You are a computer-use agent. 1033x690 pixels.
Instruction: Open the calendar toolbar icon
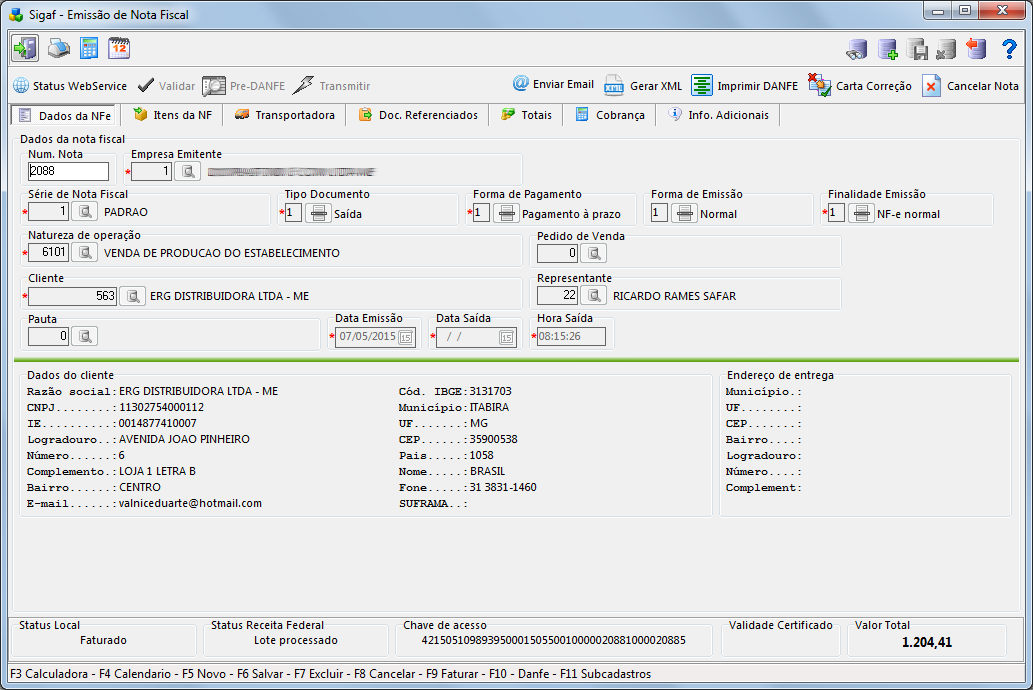[119, 48]
